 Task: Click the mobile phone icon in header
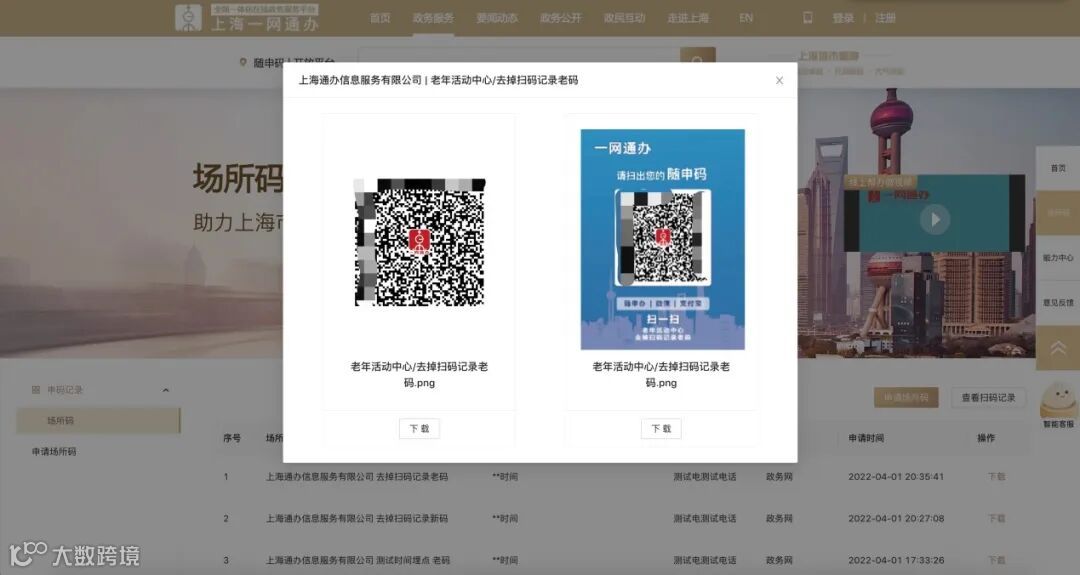pyautogui.click(x=808, y=18)
